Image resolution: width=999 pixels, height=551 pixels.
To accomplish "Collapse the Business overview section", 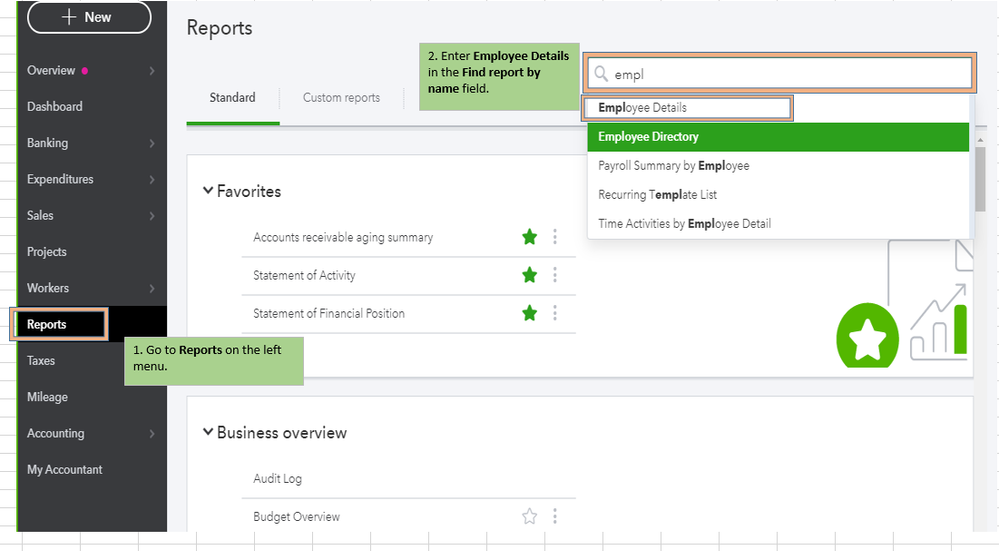I will point(208,433).
